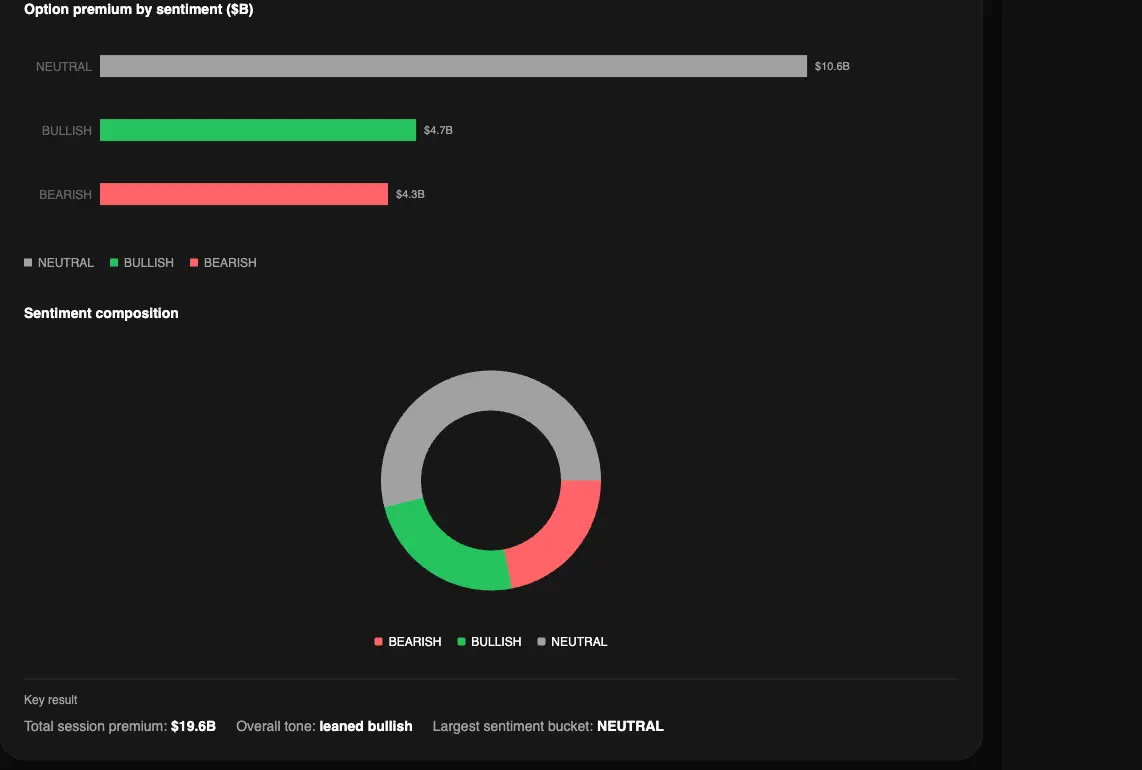
Task: Click largest sentiment bucket value NEUTRAL
Action: [x=630, y=726]
